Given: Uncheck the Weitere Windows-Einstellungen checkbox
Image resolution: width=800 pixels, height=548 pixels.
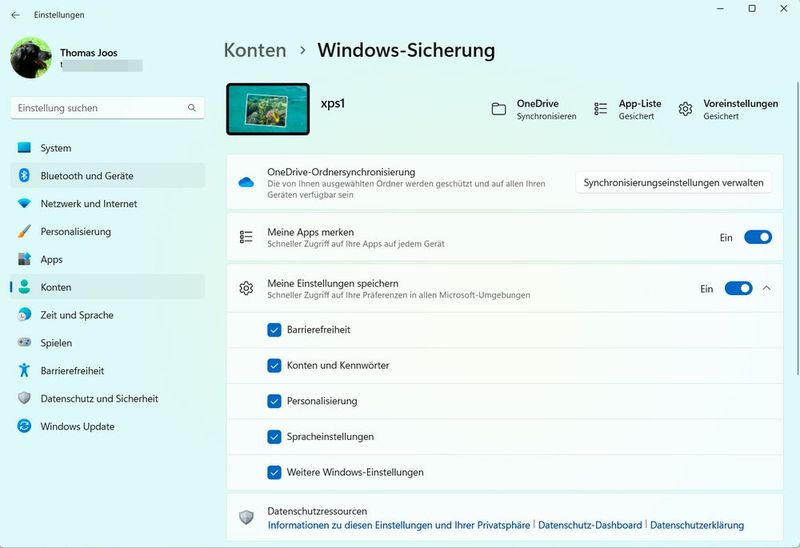Looking at the screenshot, I should (x=274, y=472).
